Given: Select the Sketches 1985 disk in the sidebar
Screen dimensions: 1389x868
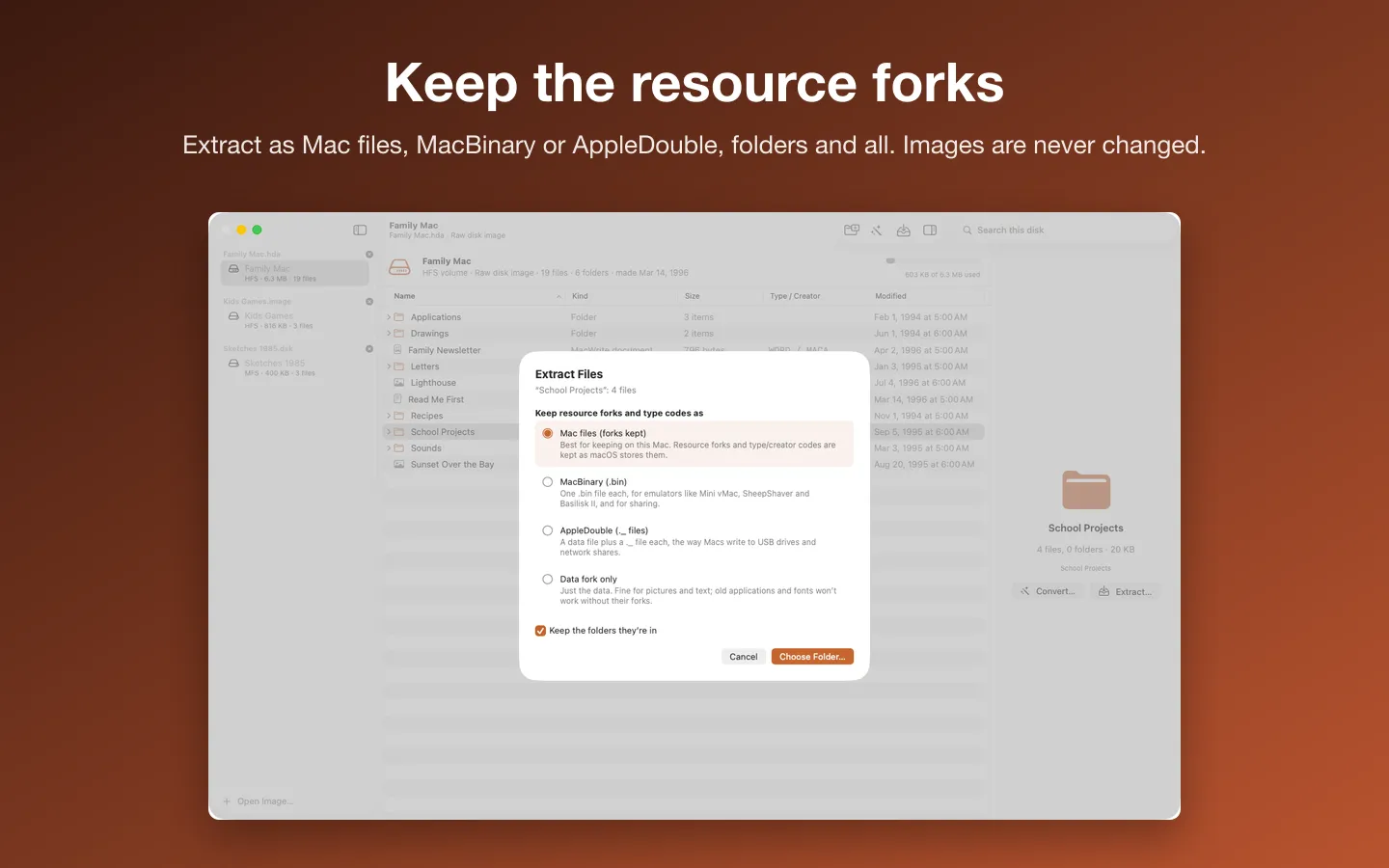Looking at the screenshot, I should tap(294, 367).
